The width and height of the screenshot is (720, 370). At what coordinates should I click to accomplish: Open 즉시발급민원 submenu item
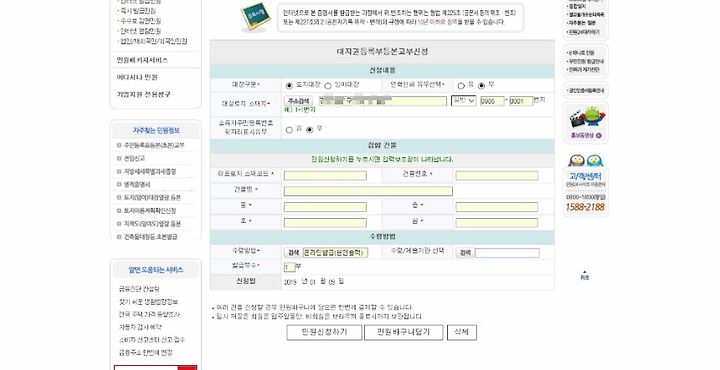point(137,10)
